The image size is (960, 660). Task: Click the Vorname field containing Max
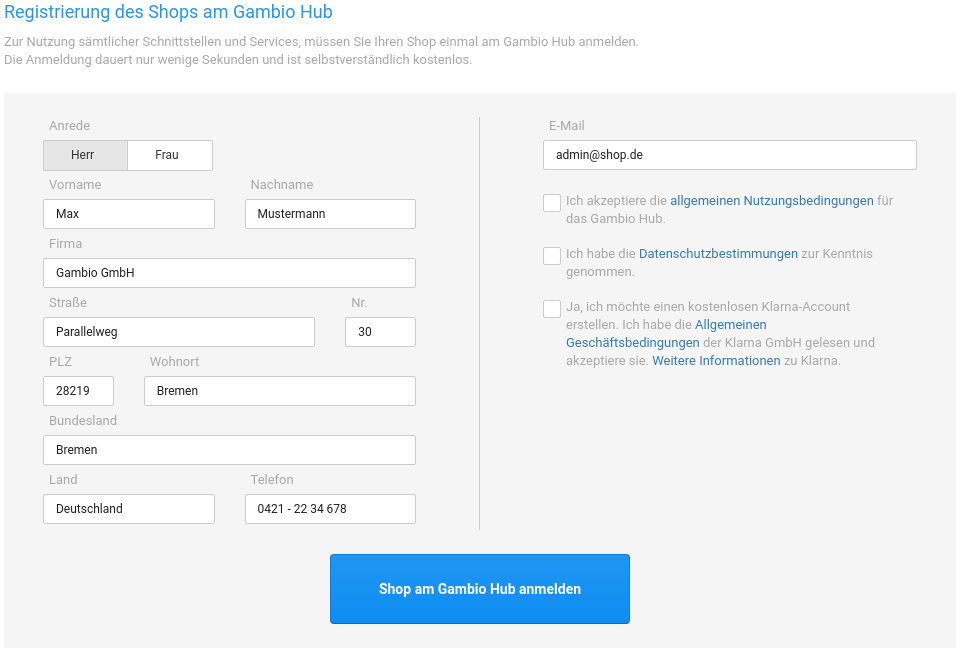point(129,214)
